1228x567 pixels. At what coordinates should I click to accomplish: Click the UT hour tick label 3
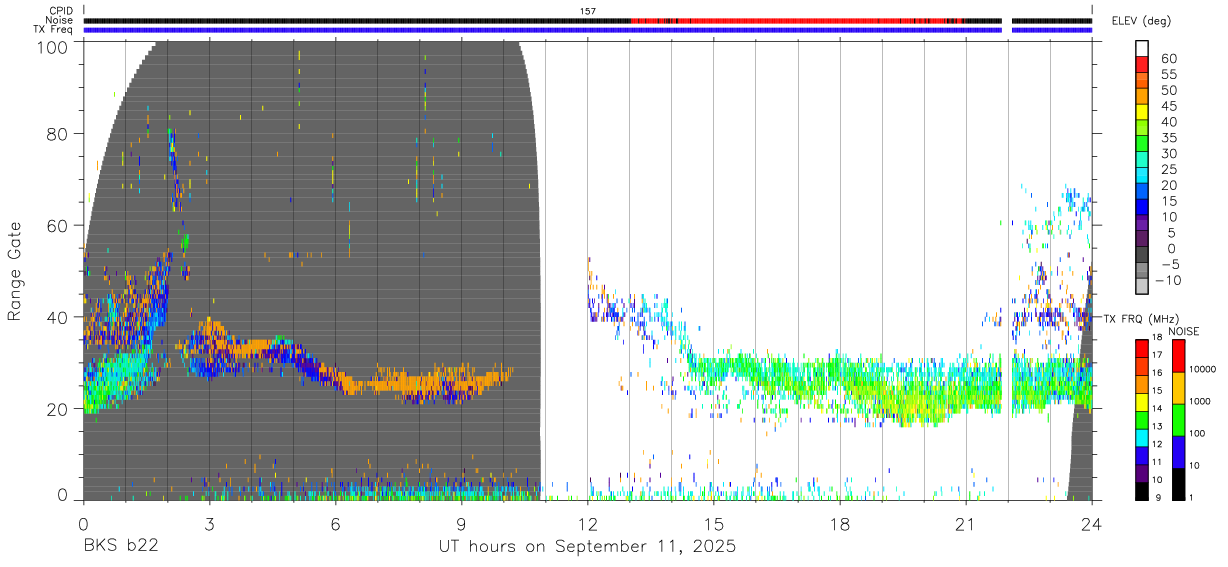209,522
